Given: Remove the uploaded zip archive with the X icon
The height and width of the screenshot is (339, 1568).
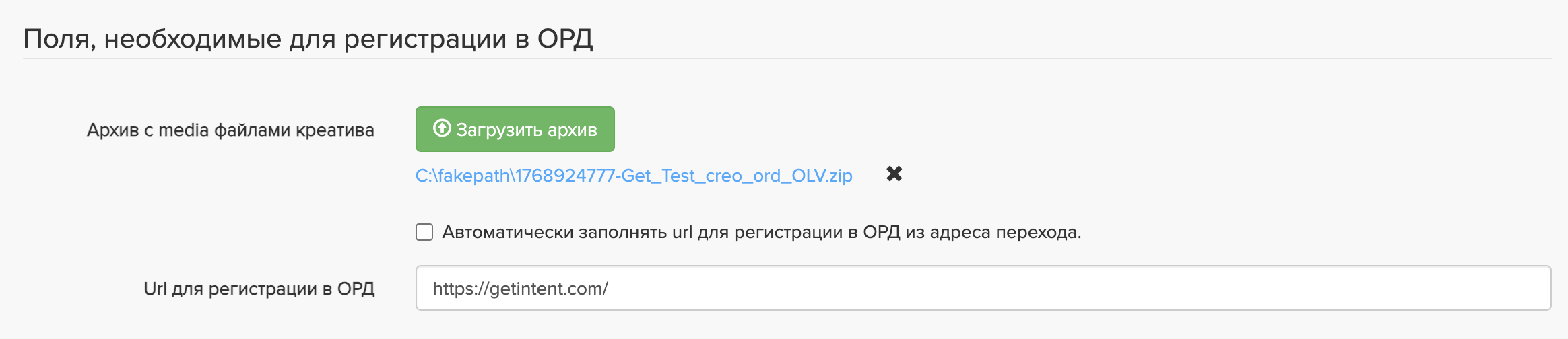Looking at the screenshot, I should tap(894, 174).
